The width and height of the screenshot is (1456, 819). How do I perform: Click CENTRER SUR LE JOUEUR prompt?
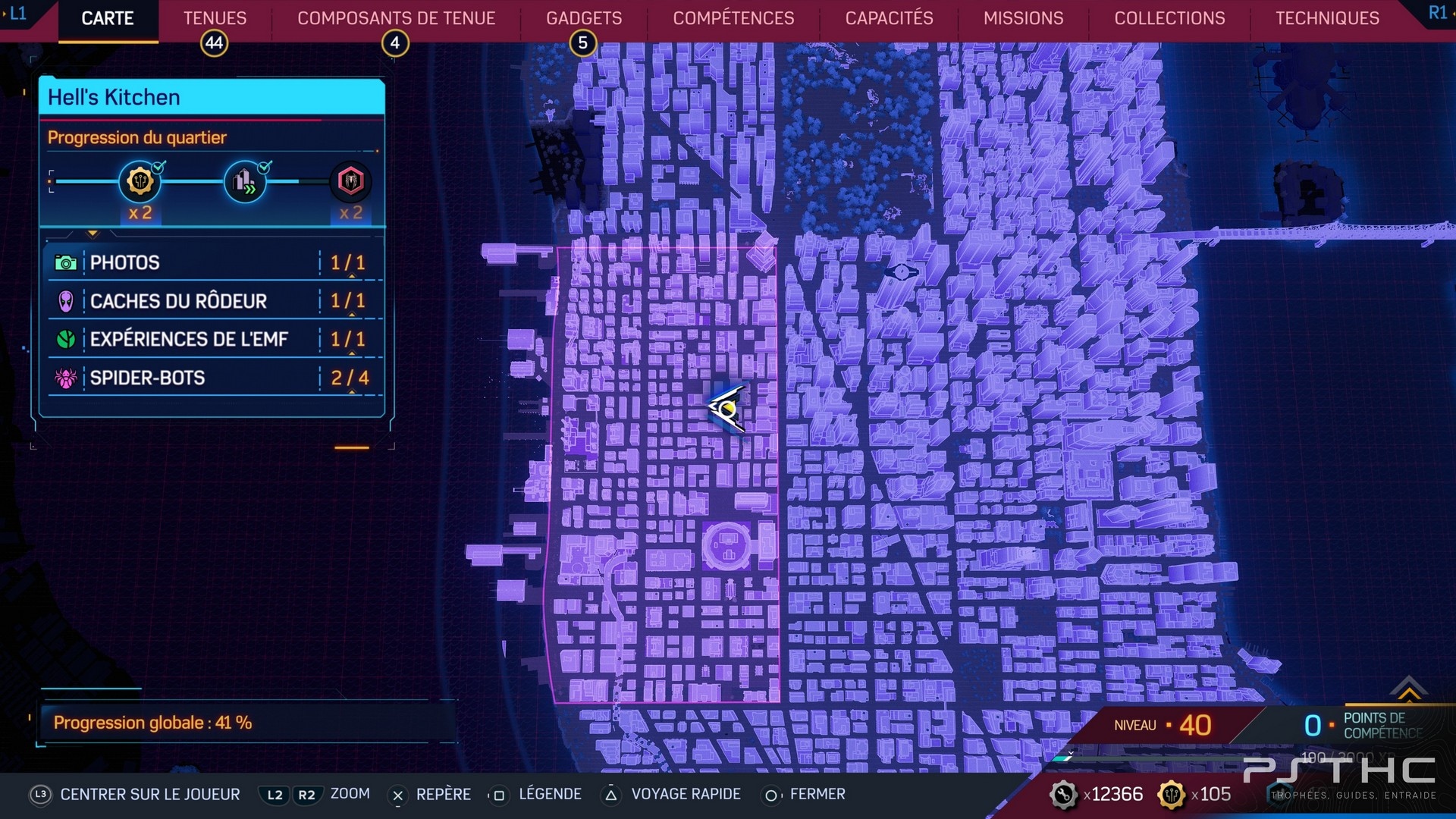coord(150,794)
